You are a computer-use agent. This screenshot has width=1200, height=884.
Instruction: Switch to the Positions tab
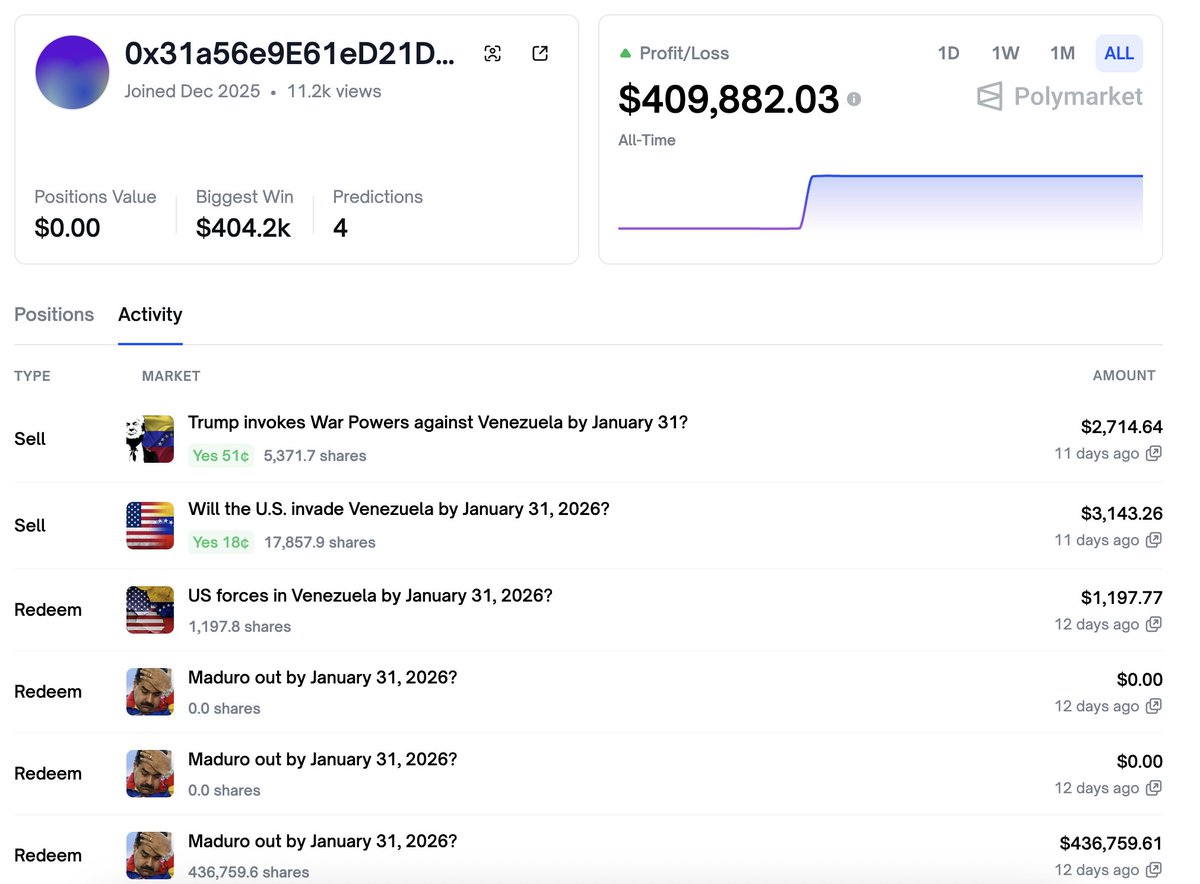[54, 314]
